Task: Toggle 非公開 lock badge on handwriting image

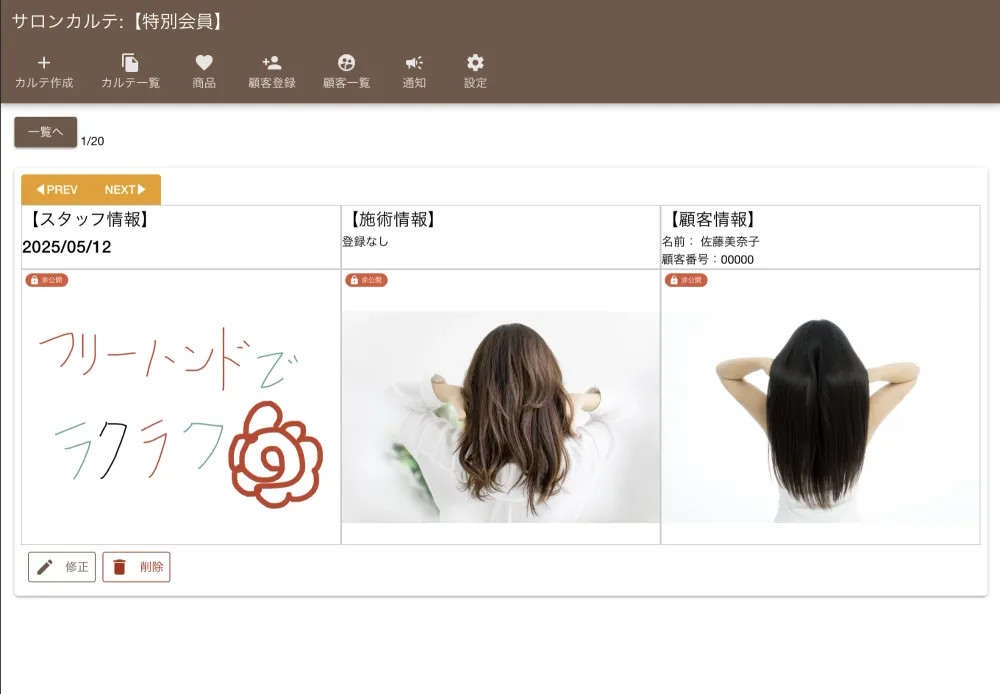Action: click(x=47, y=280)
